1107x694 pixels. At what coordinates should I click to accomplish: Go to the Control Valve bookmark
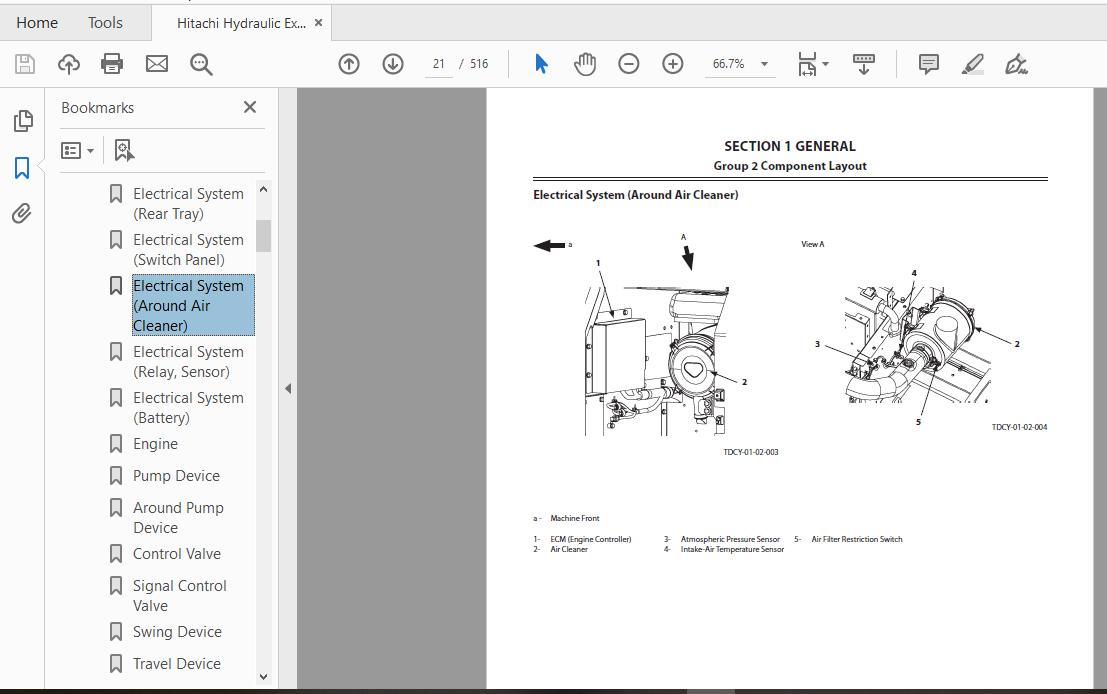click(176, 554)
